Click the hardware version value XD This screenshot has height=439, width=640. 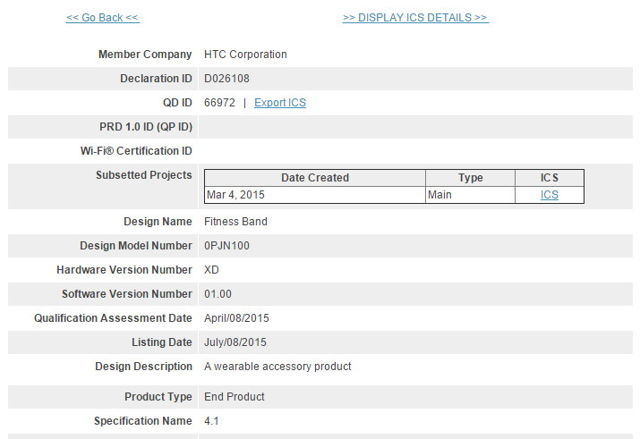coord(212,270)
